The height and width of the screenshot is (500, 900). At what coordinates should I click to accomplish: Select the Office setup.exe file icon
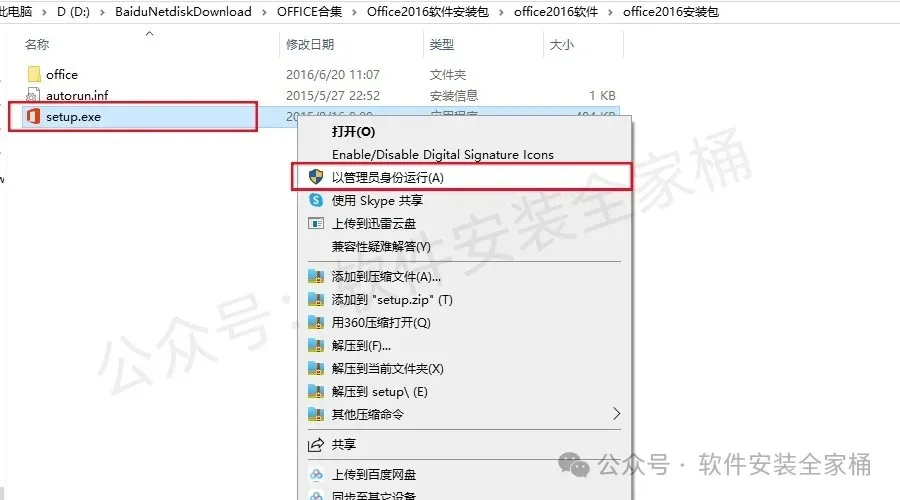coord(33,117)
